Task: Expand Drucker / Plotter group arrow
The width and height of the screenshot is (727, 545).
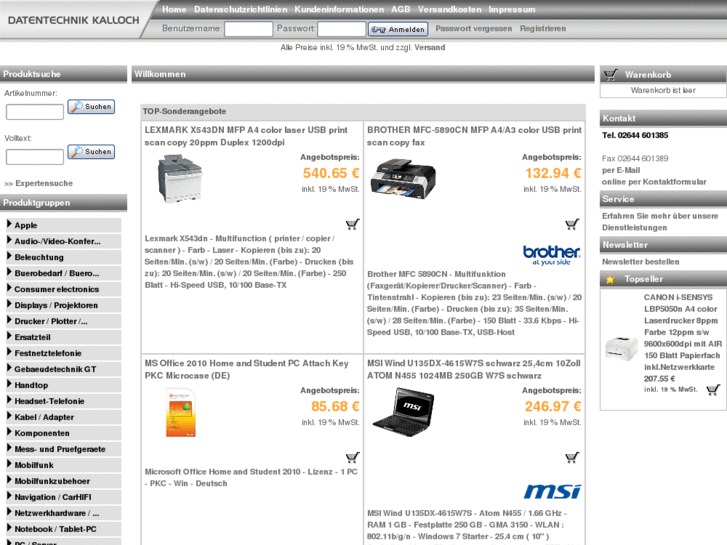Action: tap(9, 321)
